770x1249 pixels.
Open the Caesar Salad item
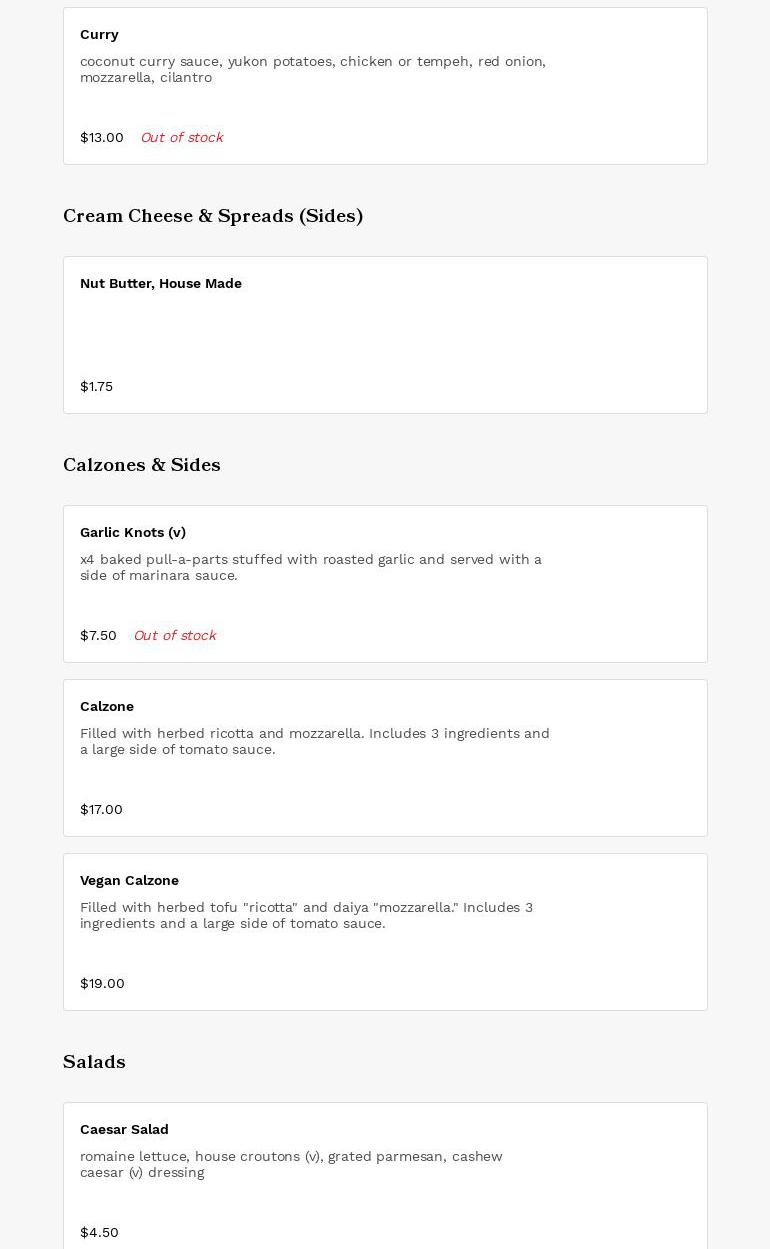[x=124, y=1130]
